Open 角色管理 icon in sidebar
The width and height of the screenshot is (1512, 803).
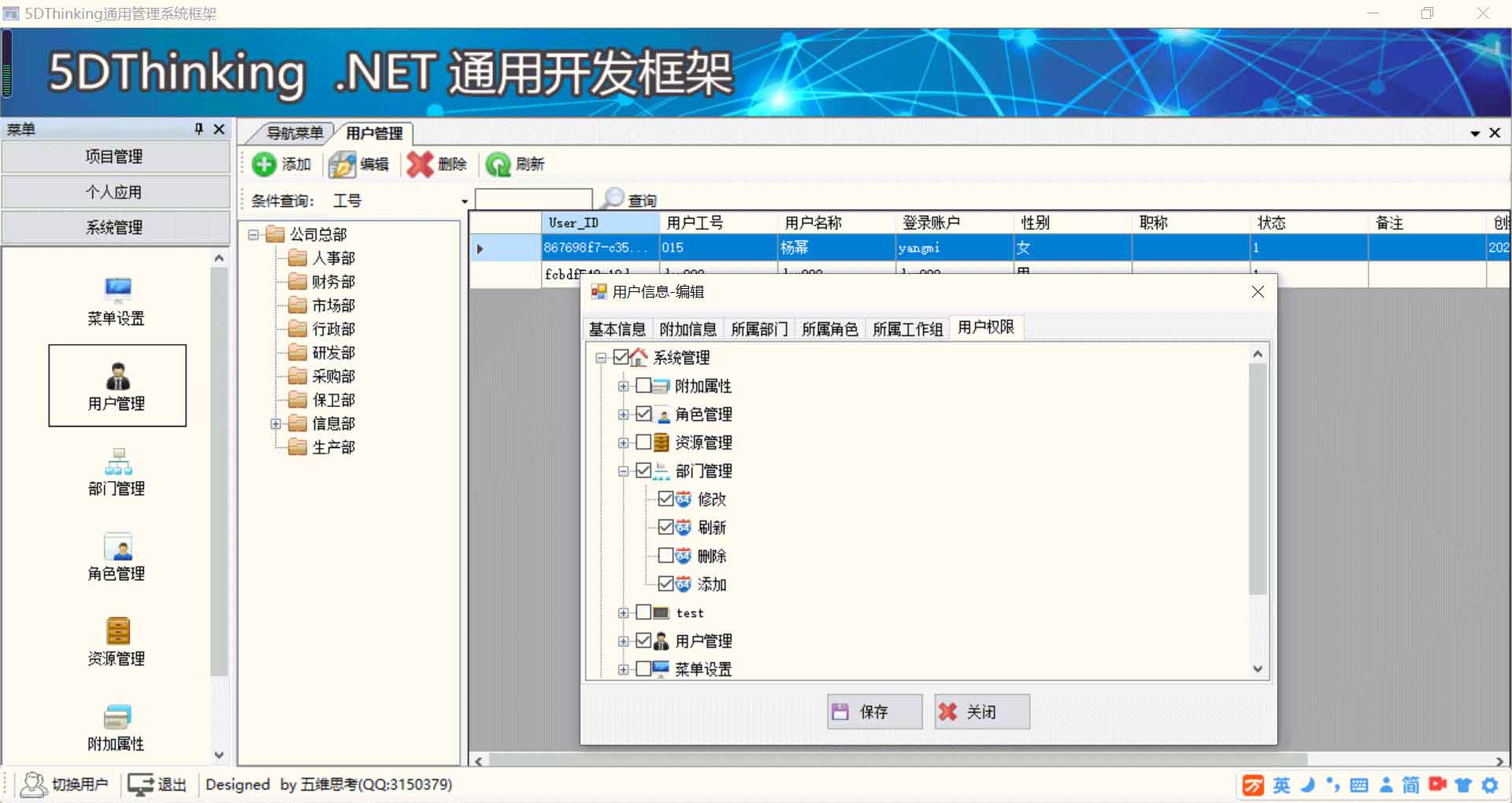click(x=117, y=546)
